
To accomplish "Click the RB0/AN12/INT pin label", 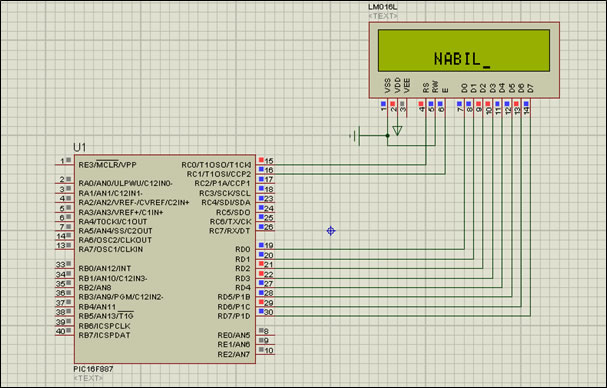I will click(105, 268).
